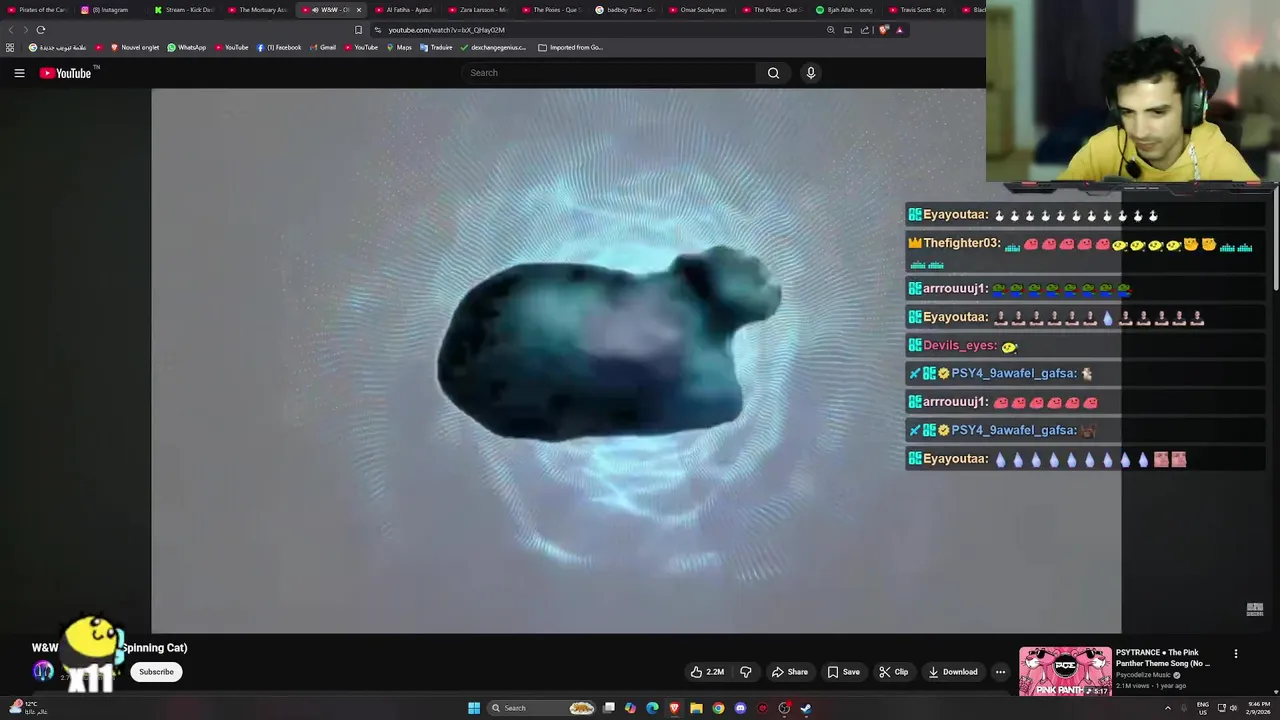Start voice search with the microphone icon

click(x=811, y=73)
